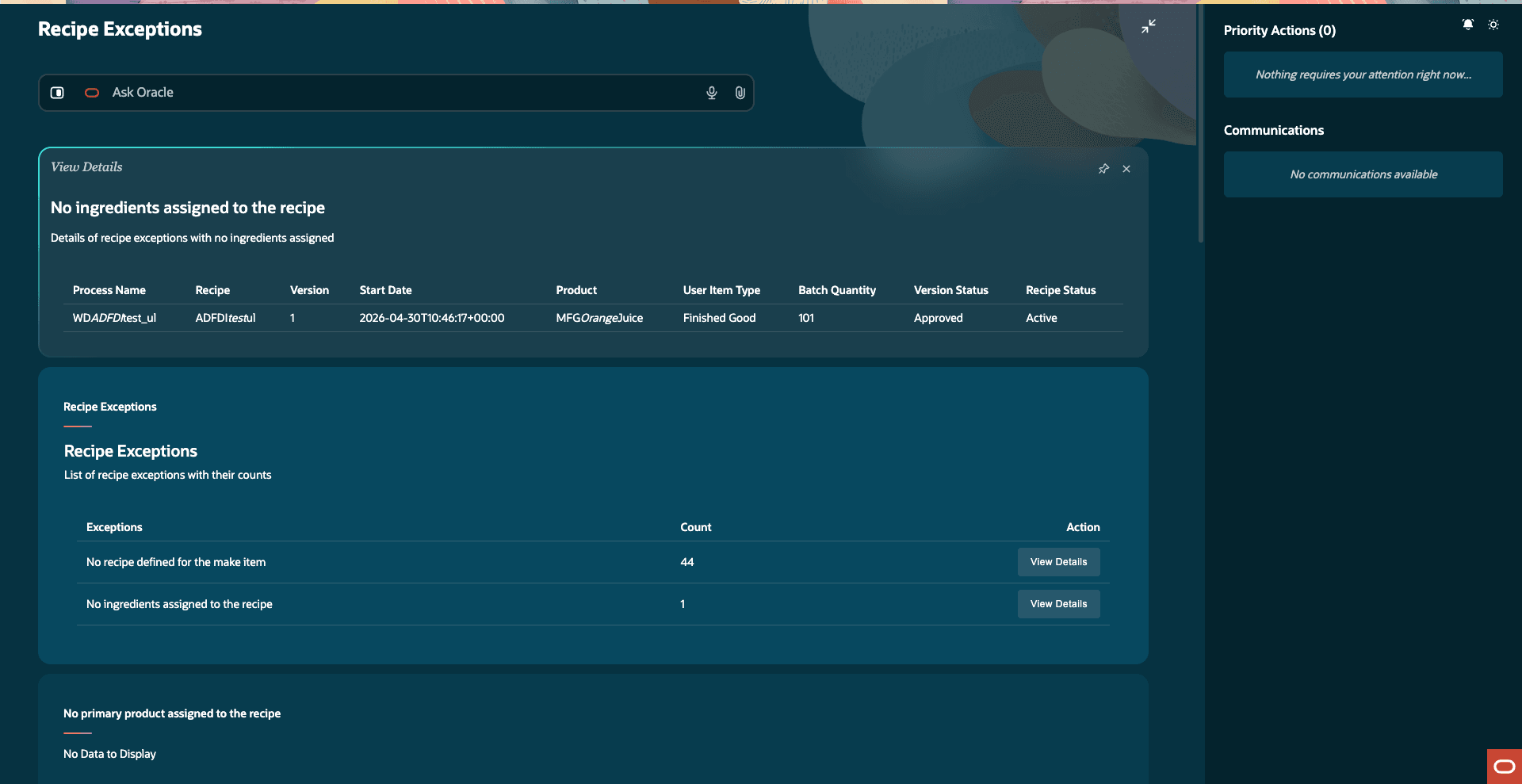Viewport: 1522px width, 784px height.
Task: Click the main page vertical scrollbar
Action: (x=1201, y=123)
